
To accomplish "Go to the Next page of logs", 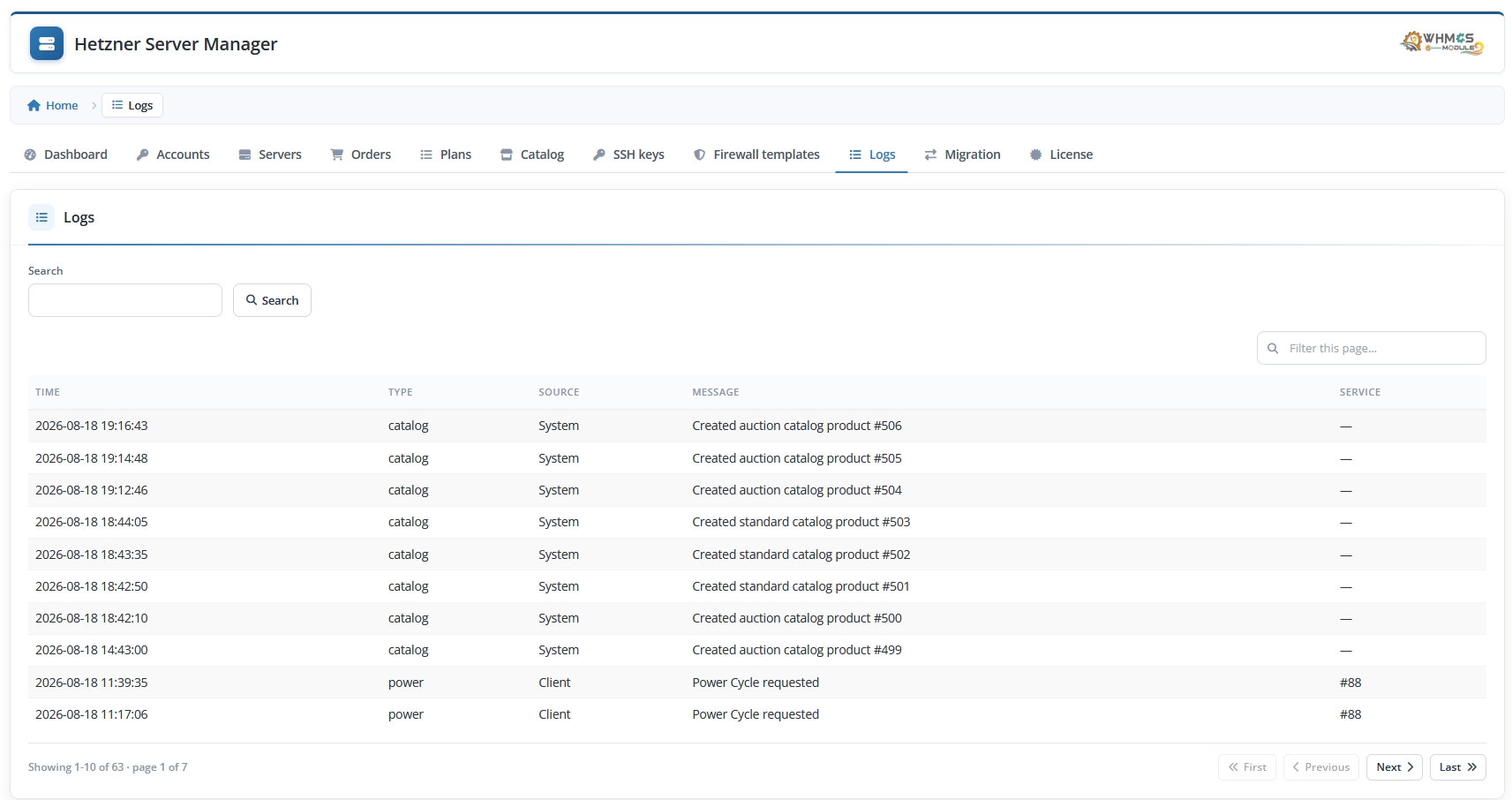I will [x=1395, y=767].
